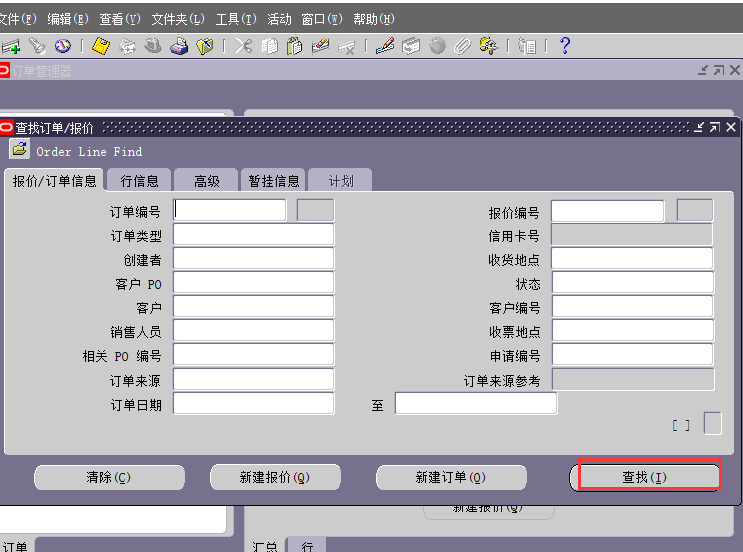Switch to the 行信息 tab
743x552 pixels.
point(139,181)
